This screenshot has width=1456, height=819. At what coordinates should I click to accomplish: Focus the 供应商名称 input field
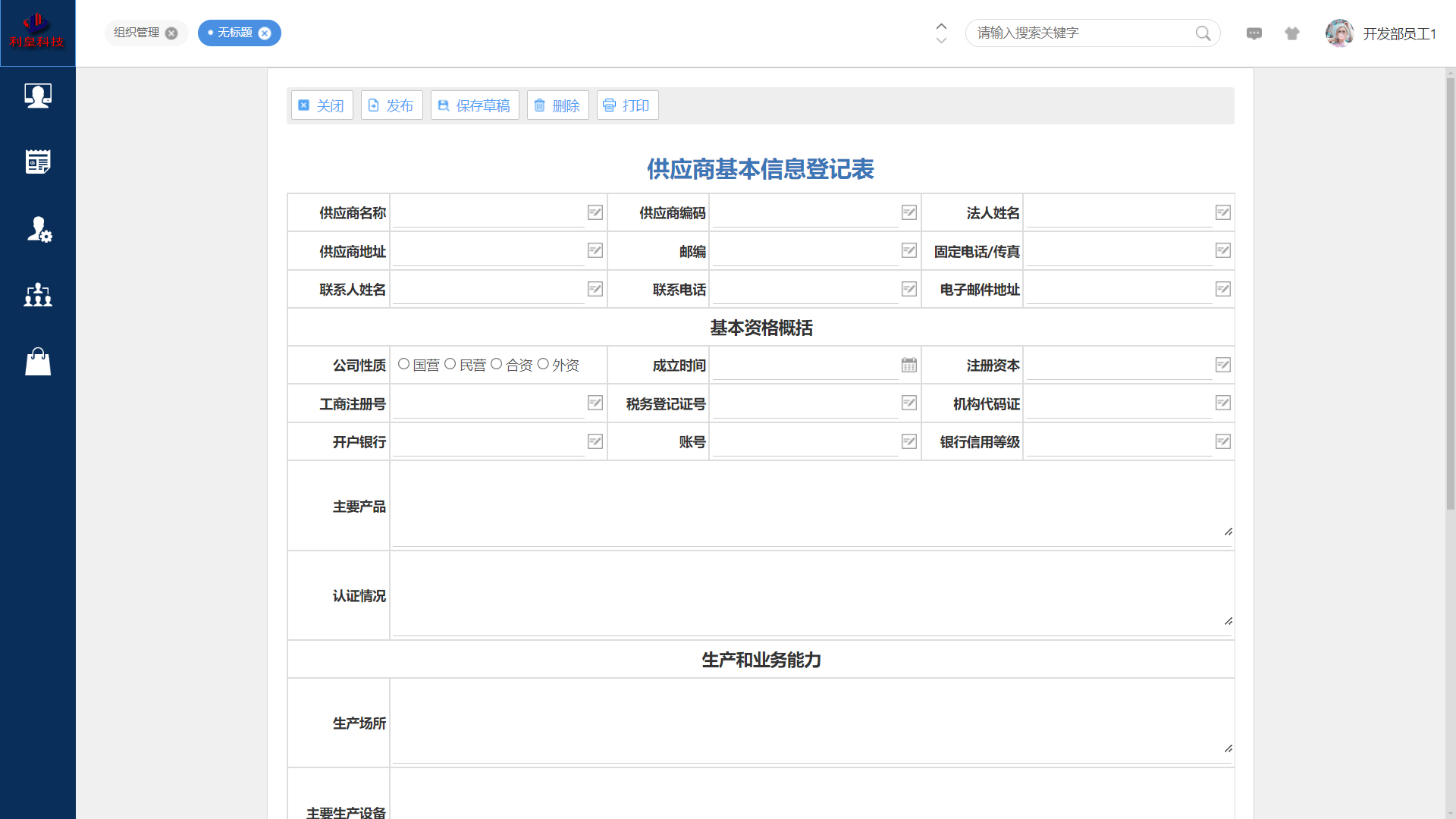click(488, 213)
